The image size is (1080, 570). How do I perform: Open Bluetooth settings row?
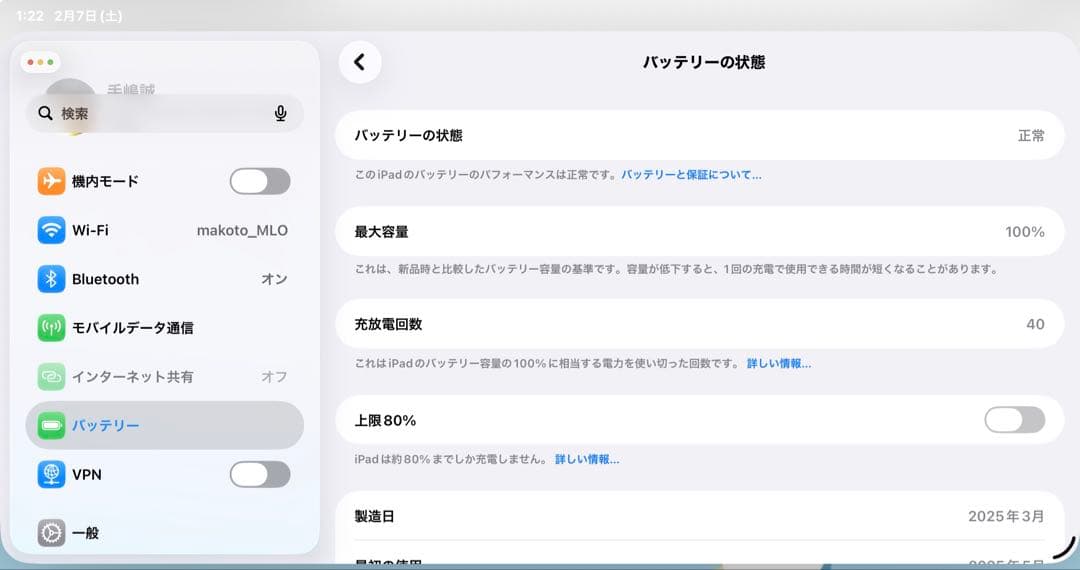pos(165,279)
